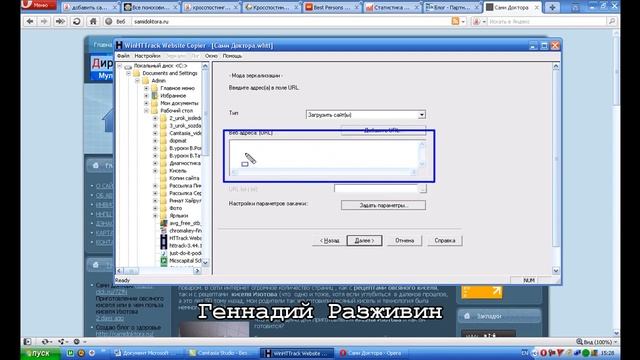Select the chromakey-fin file in tree
Viewport: 640px width, 360px height.
[x=185, y=231]
